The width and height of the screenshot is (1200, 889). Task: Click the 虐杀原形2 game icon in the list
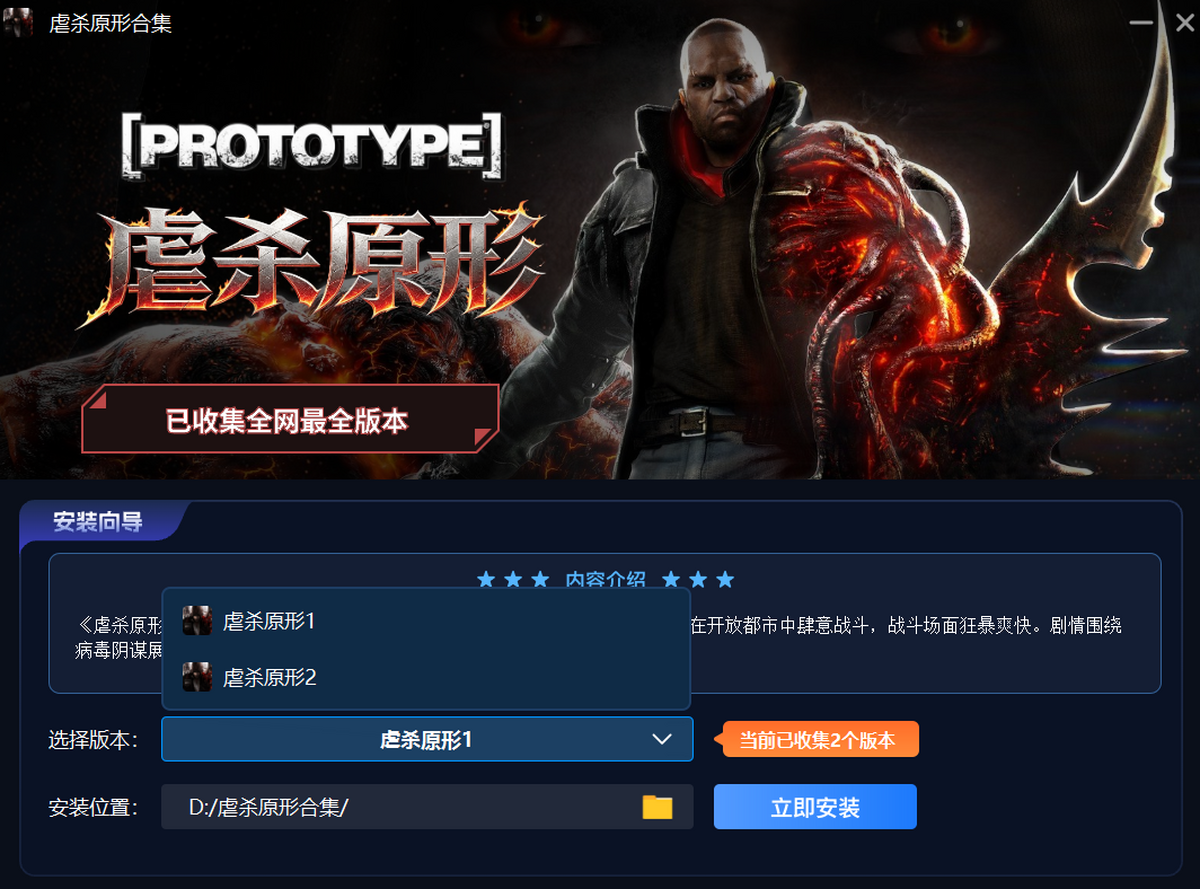click(x=197, y=677)
